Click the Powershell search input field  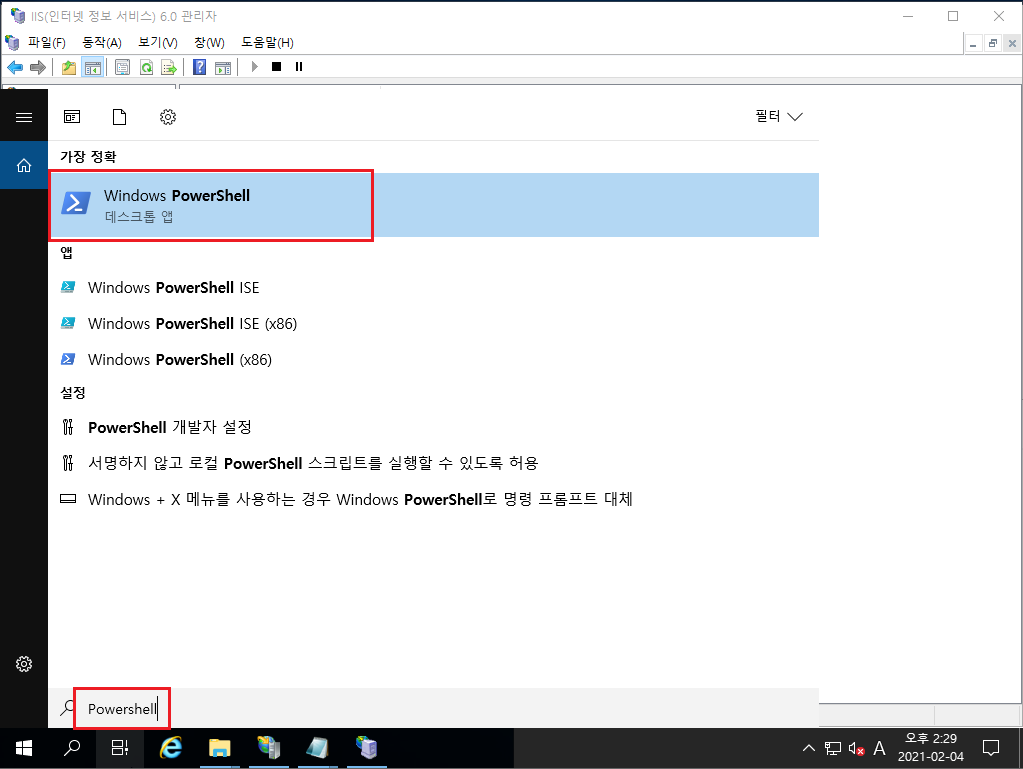point(434,708)
